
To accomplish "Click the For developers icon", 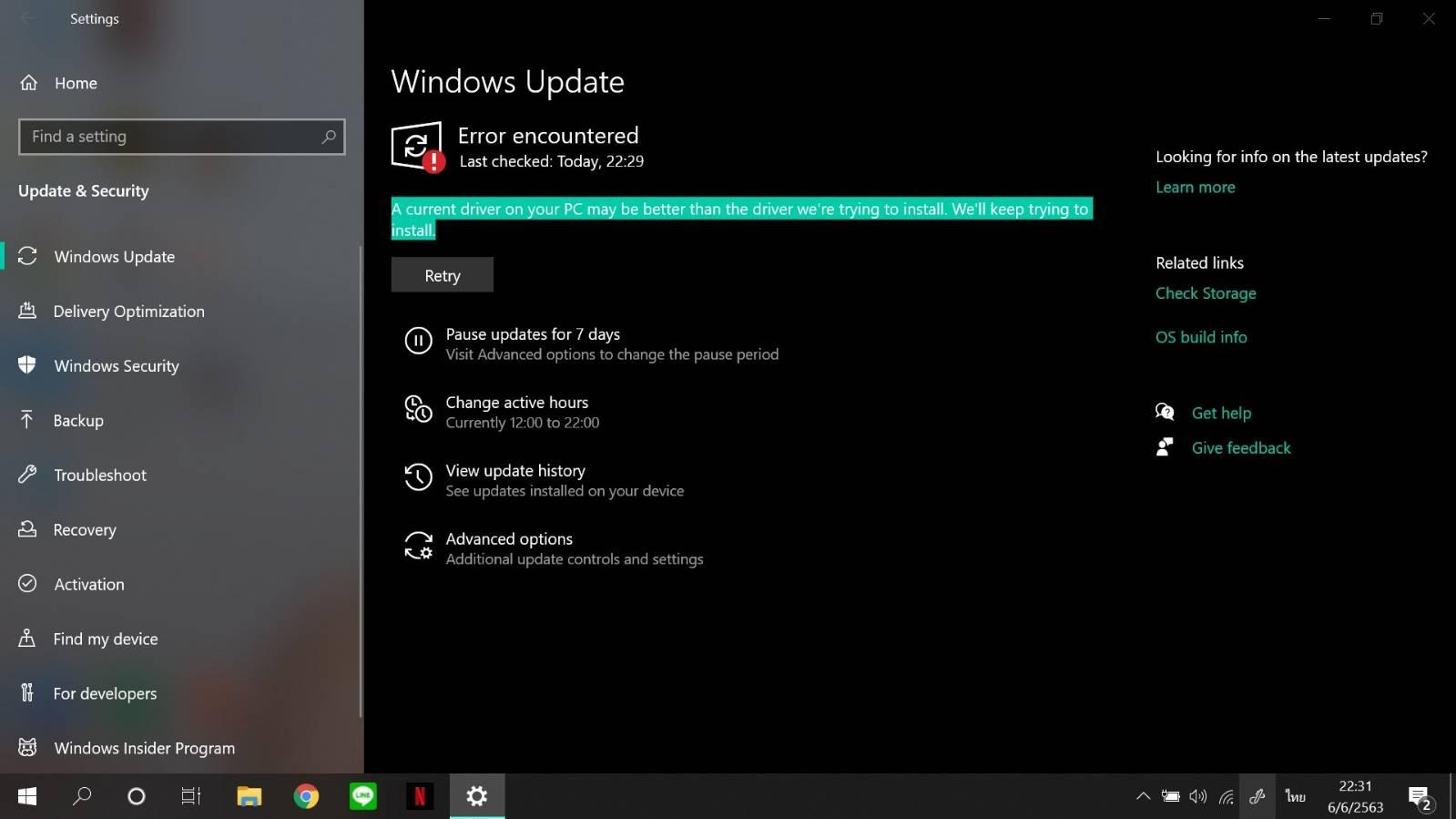I will [27, 693].
